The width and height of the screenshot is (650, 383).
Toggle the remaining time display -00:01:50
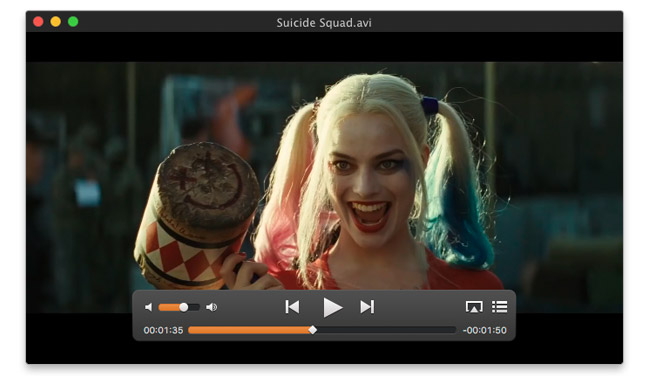[485, 330]
